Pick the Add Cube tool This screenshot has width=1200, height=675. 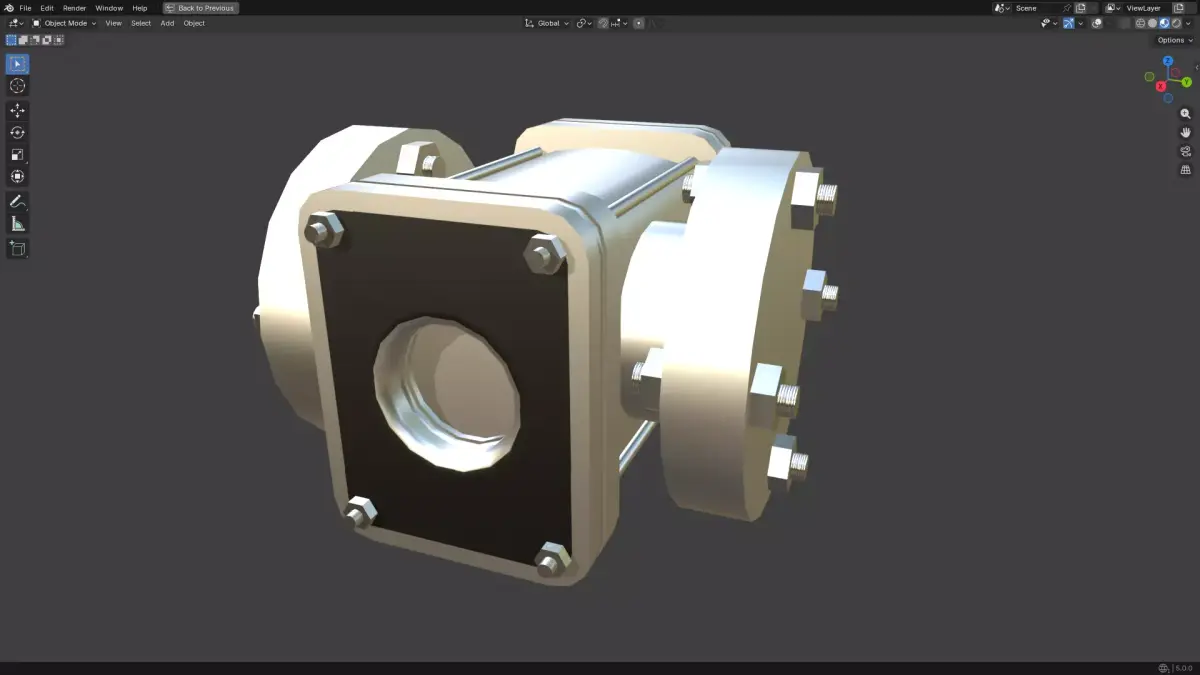pyautogui.click(x=17, y=248)
